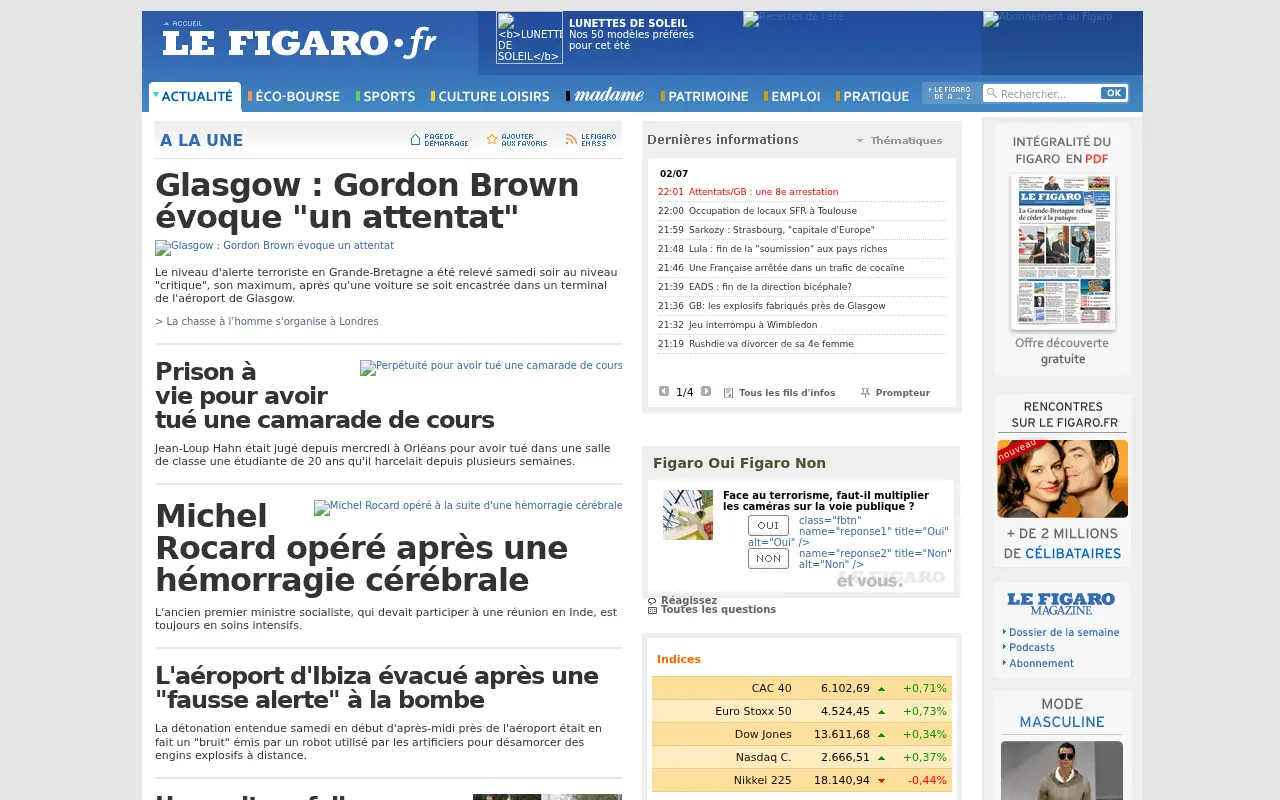Screen dimensions: 1280x800
Task: Click the Tous les fils d'infos icon
Action: (x=728, y=393)
